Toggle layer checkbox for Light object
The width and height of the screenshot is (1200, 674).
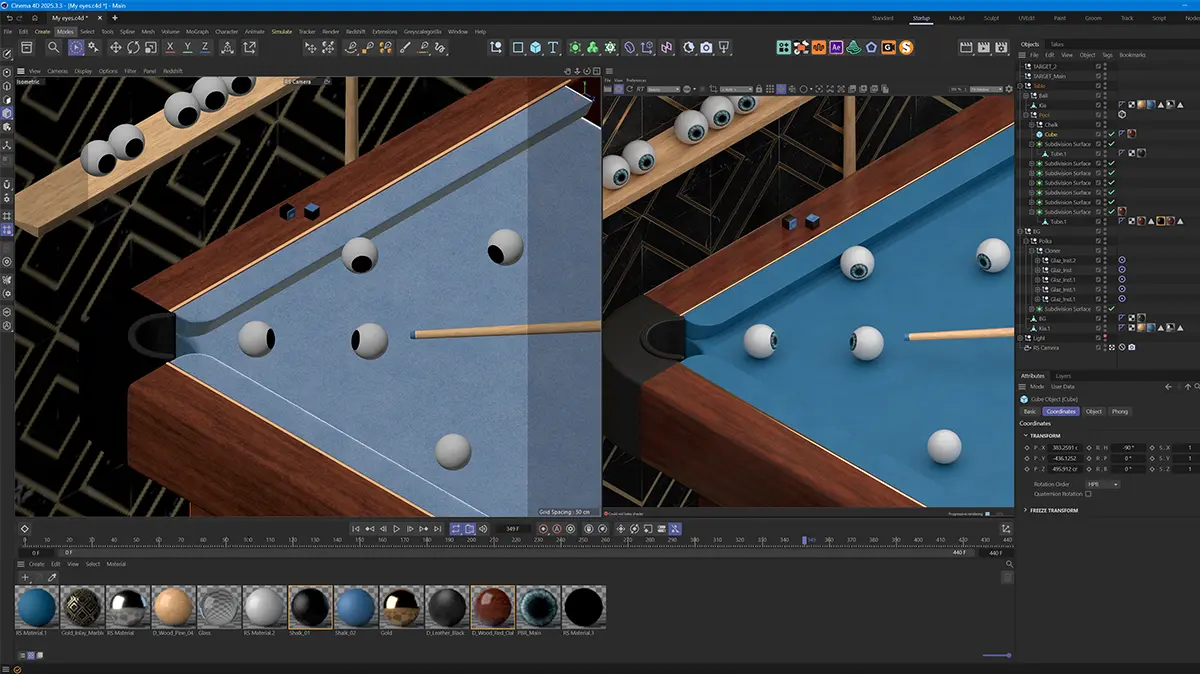[1098, 338]
